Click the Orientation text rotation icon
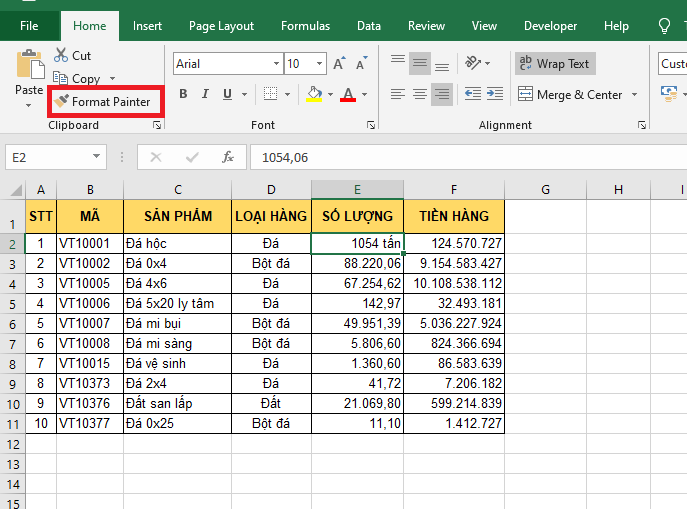 point(474,63)
